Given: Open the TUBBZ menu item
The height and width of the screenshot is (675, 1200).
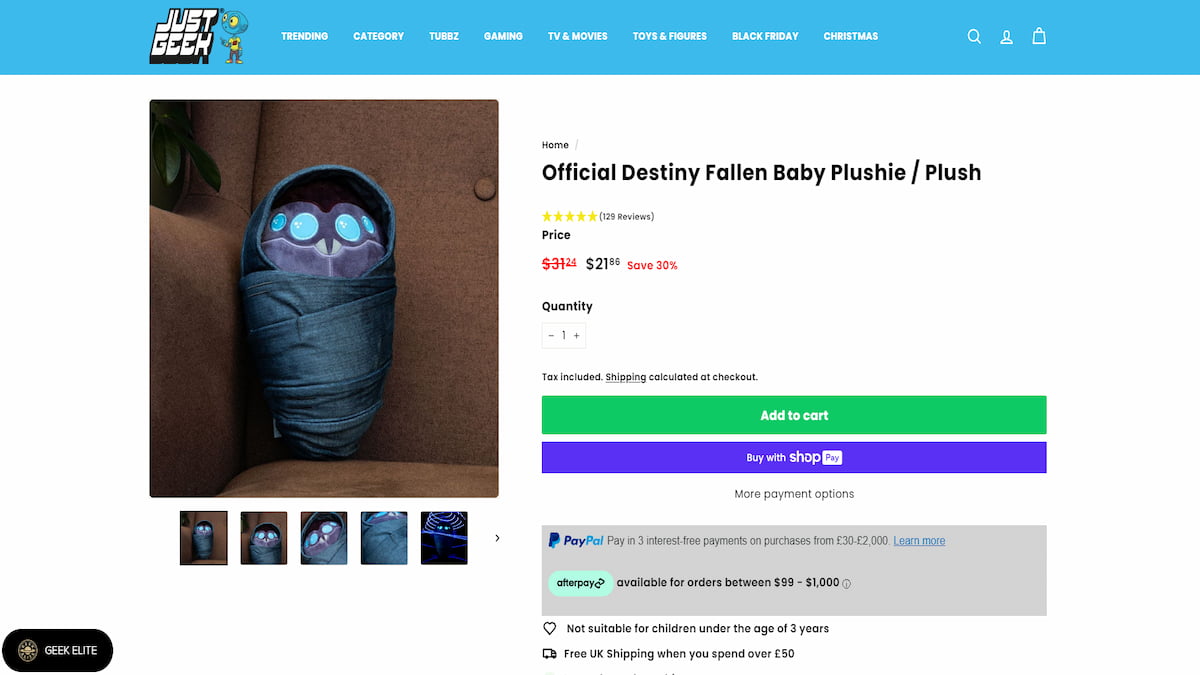Looking at the screenshot, I should tap(443, 36).
